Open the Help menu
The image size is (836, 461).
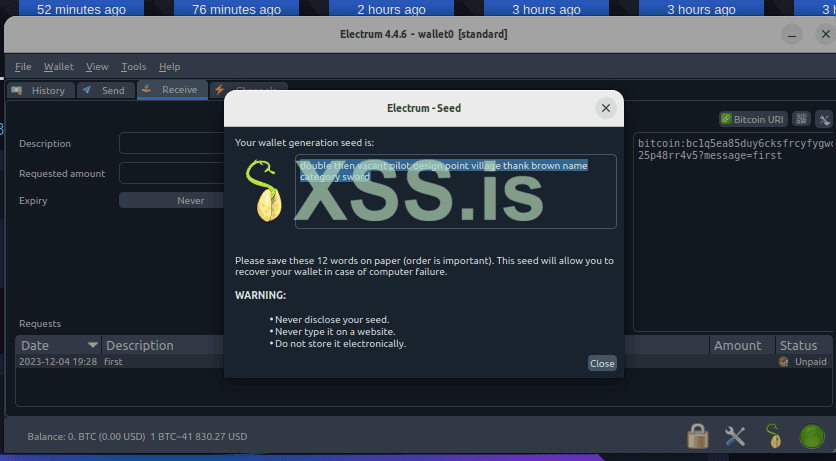(170, 67)
